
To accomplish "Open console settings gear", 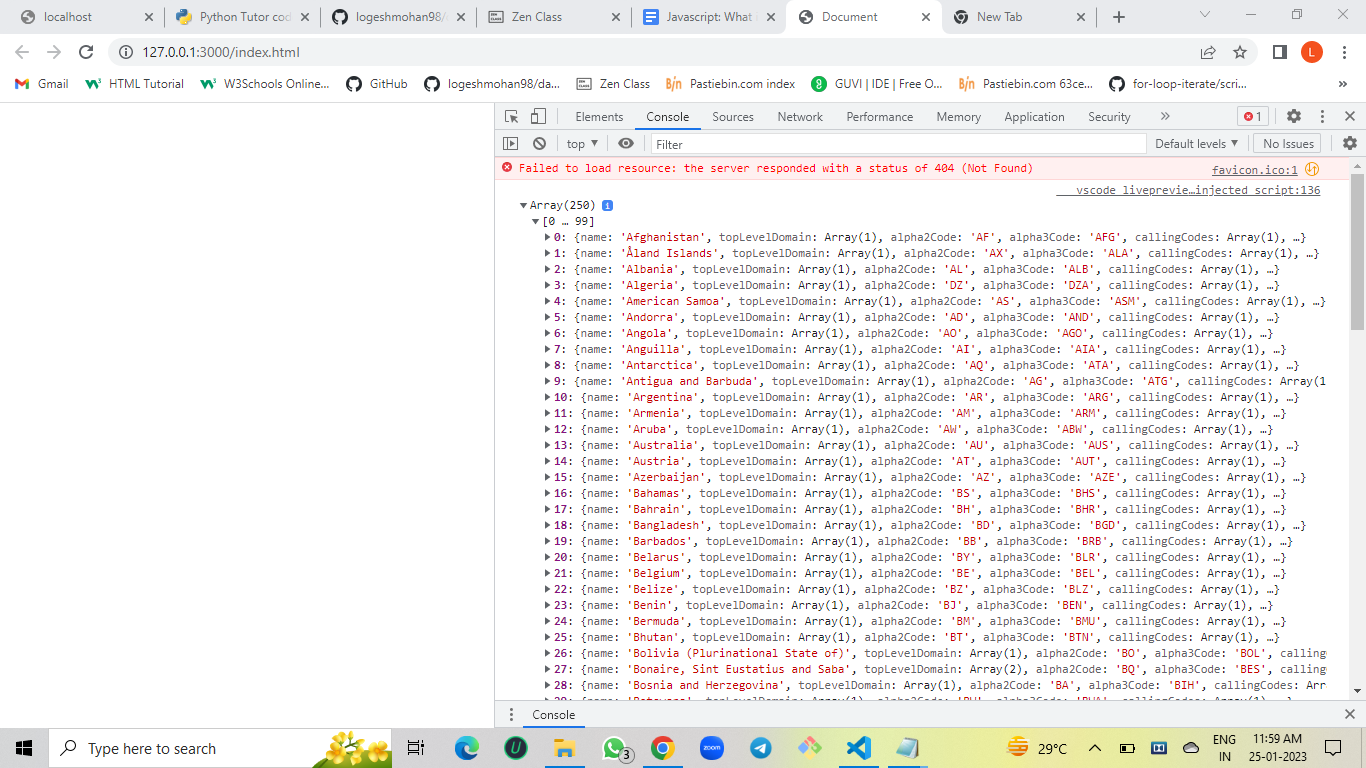I will pyautogui.click(x=1349, y=143).
